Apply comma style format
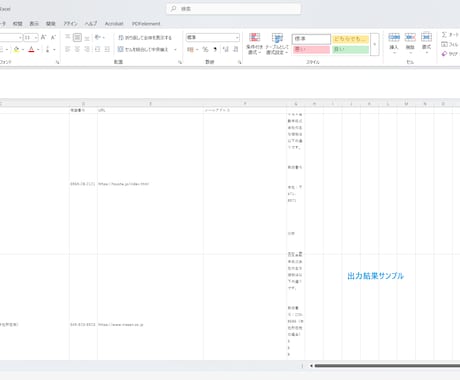Viewport: 460px width, 380px height. (x=215, y=49)
